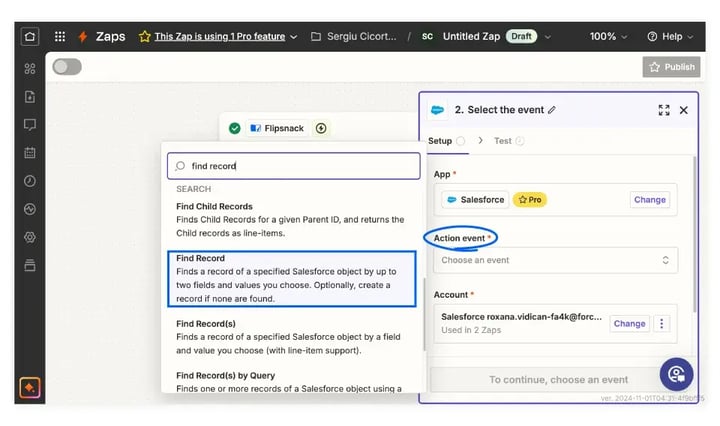The width and height of the screenshot is (720, 426).
Task: Expand the step panel to fullscreen
Action: (x=664, y=110)
